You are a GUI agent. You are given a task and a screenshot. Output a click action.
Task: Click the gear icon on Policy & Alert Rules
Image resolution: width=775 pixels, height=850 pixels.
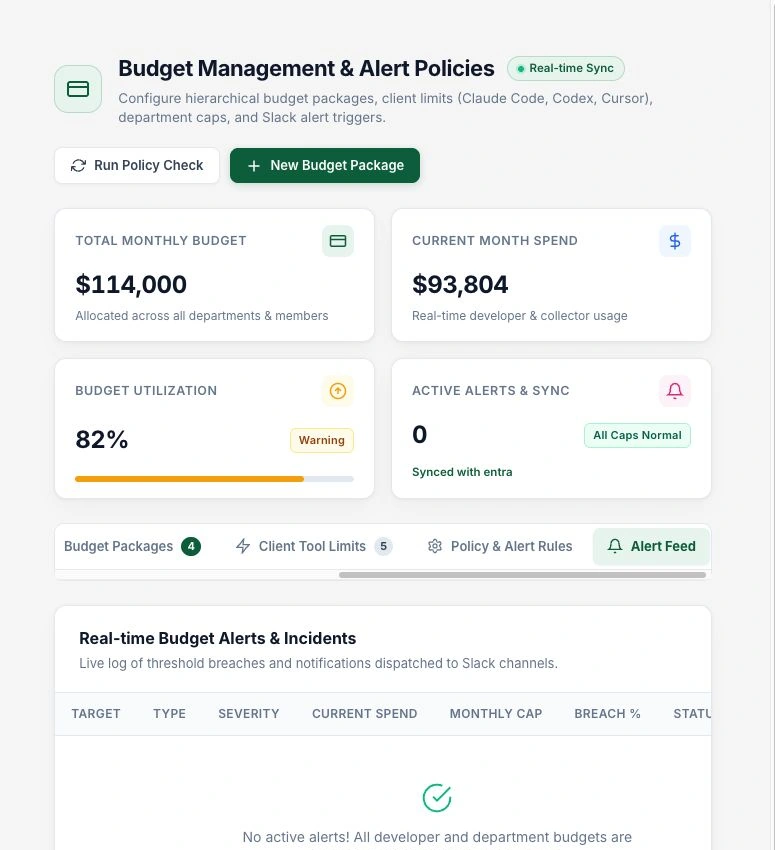tap(435, 546)
